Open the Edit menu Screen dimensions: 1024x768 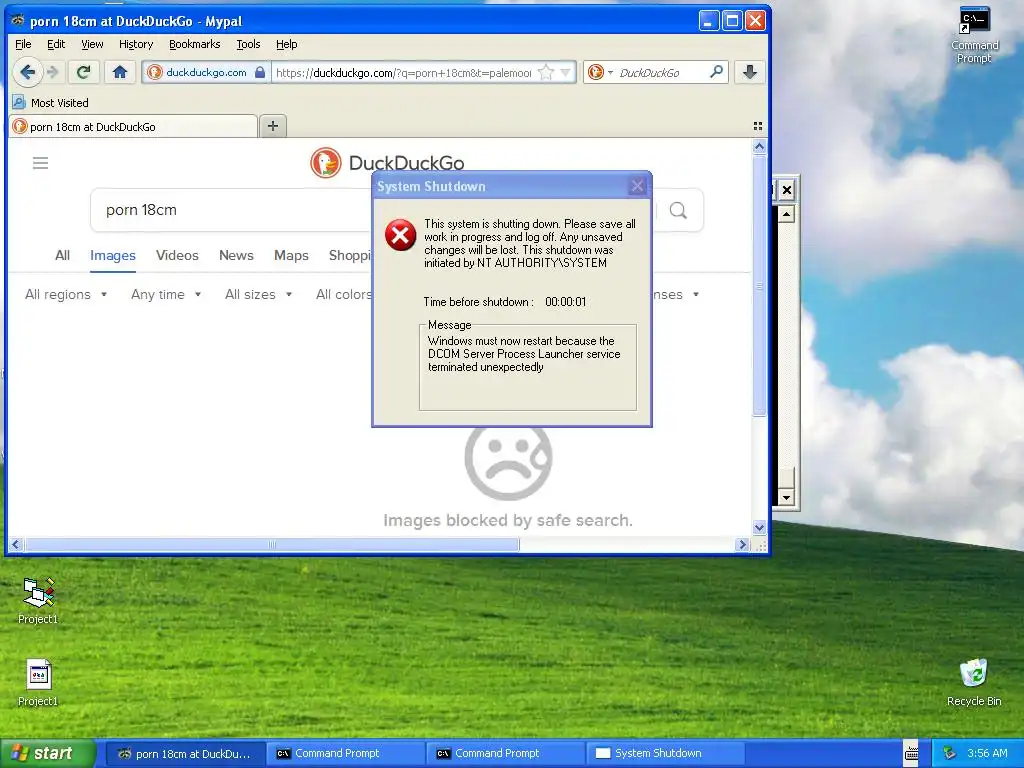click(56, 44)
